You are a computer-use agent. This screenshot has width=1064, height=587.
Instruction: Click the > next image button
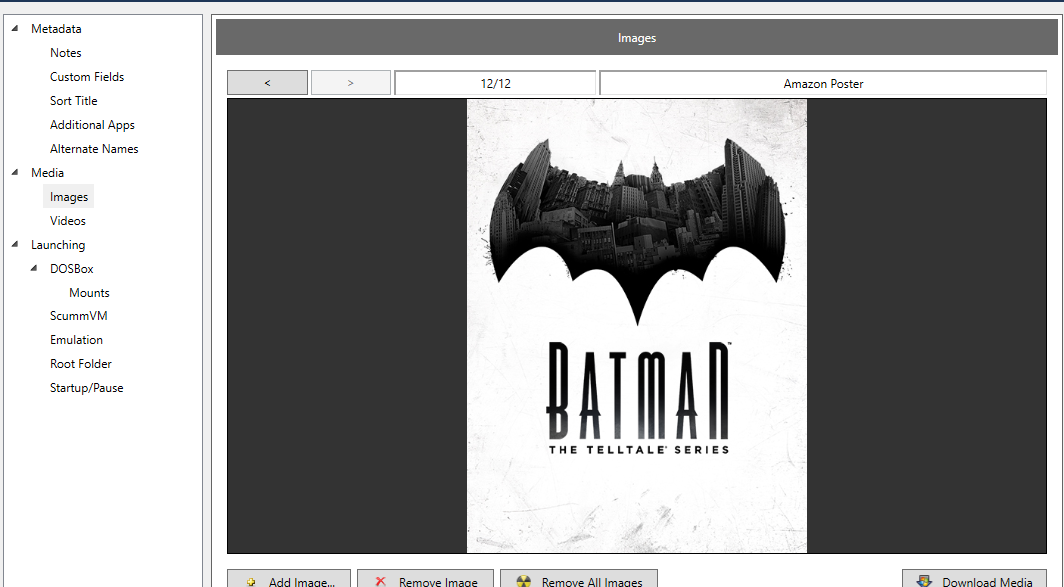click(351, 83)
